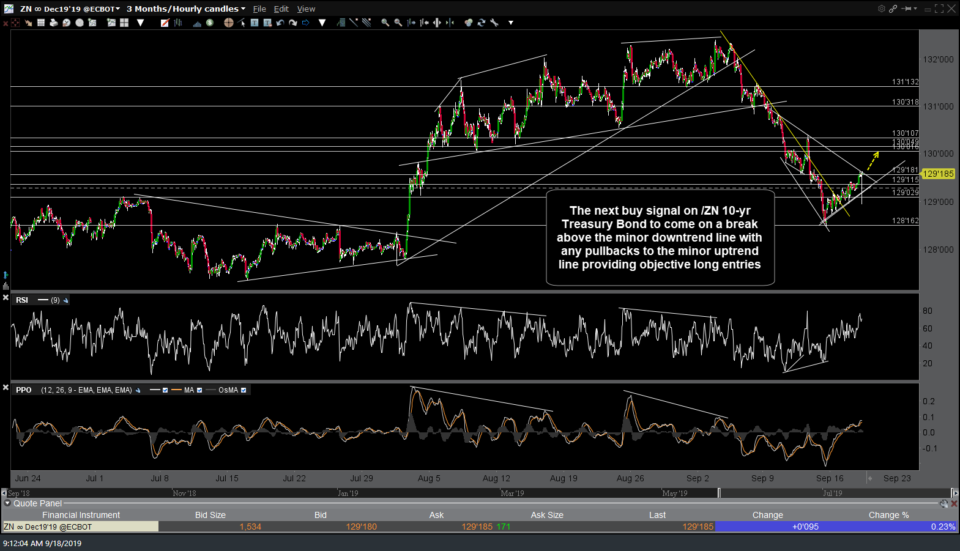The height and width of the screenshot is (551, 960).
Task: Click the printer icon in the toolbar
Action: coord(54,23)
